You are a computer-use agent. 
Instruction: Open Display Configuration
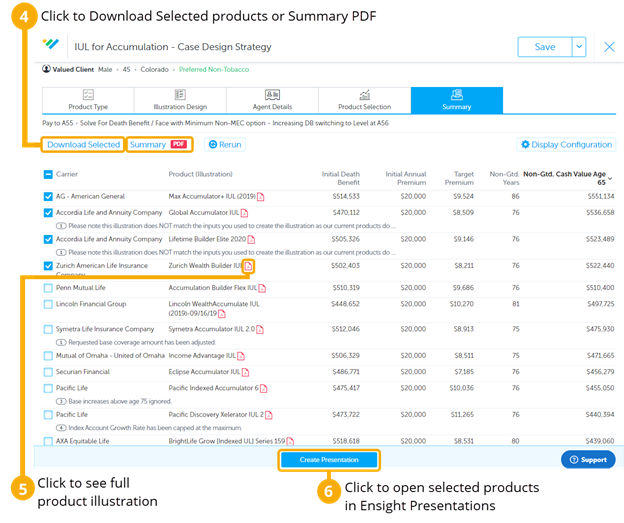tap(566, 144)
